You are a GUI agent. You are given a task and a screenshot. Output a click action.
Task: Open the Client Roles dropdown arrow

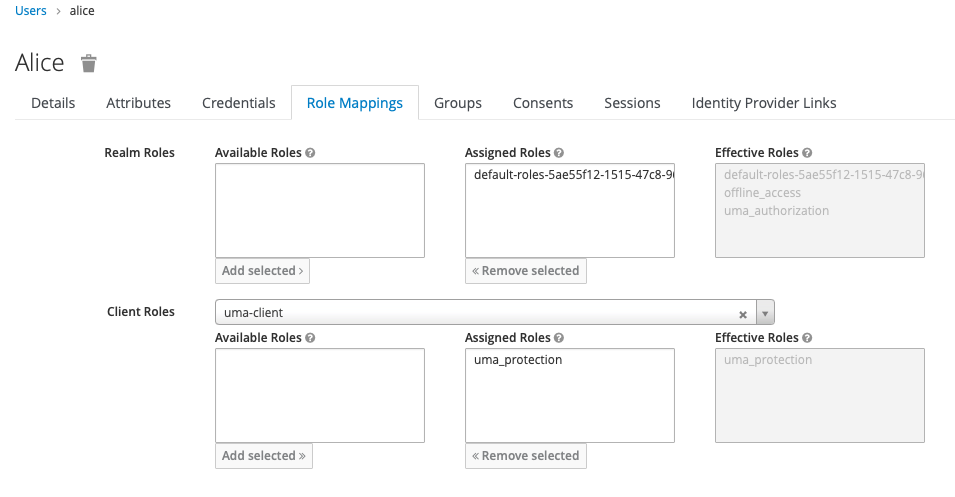[765, 313]
